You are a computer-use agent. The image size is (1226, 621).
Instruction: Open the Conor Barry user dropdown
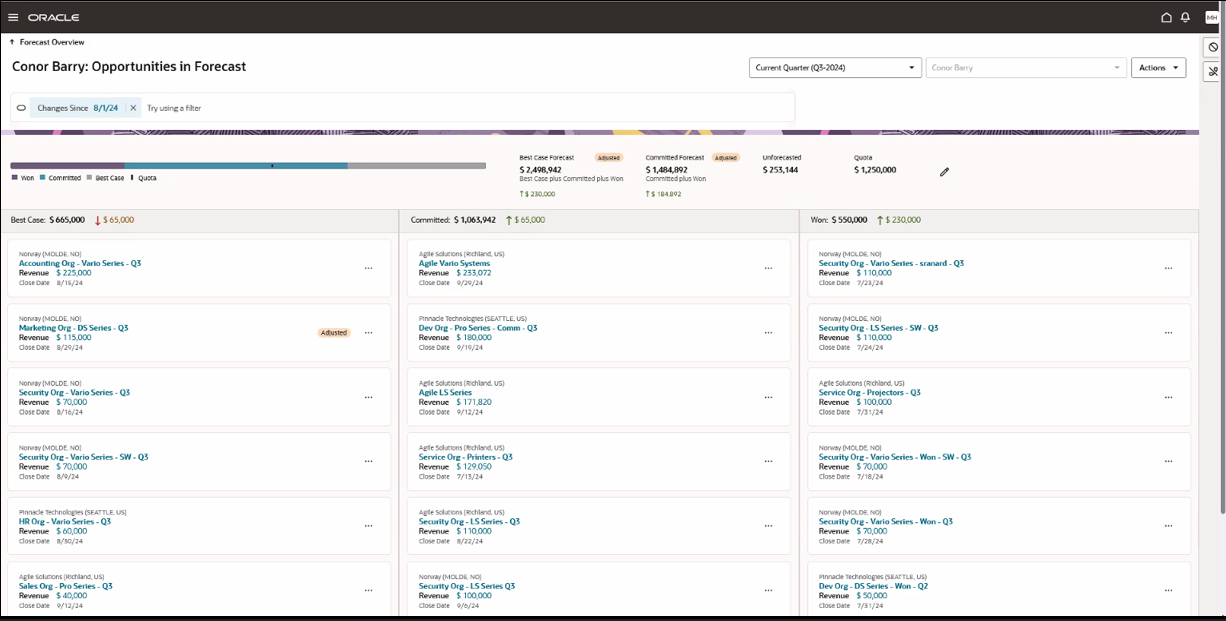[1027, 68]
